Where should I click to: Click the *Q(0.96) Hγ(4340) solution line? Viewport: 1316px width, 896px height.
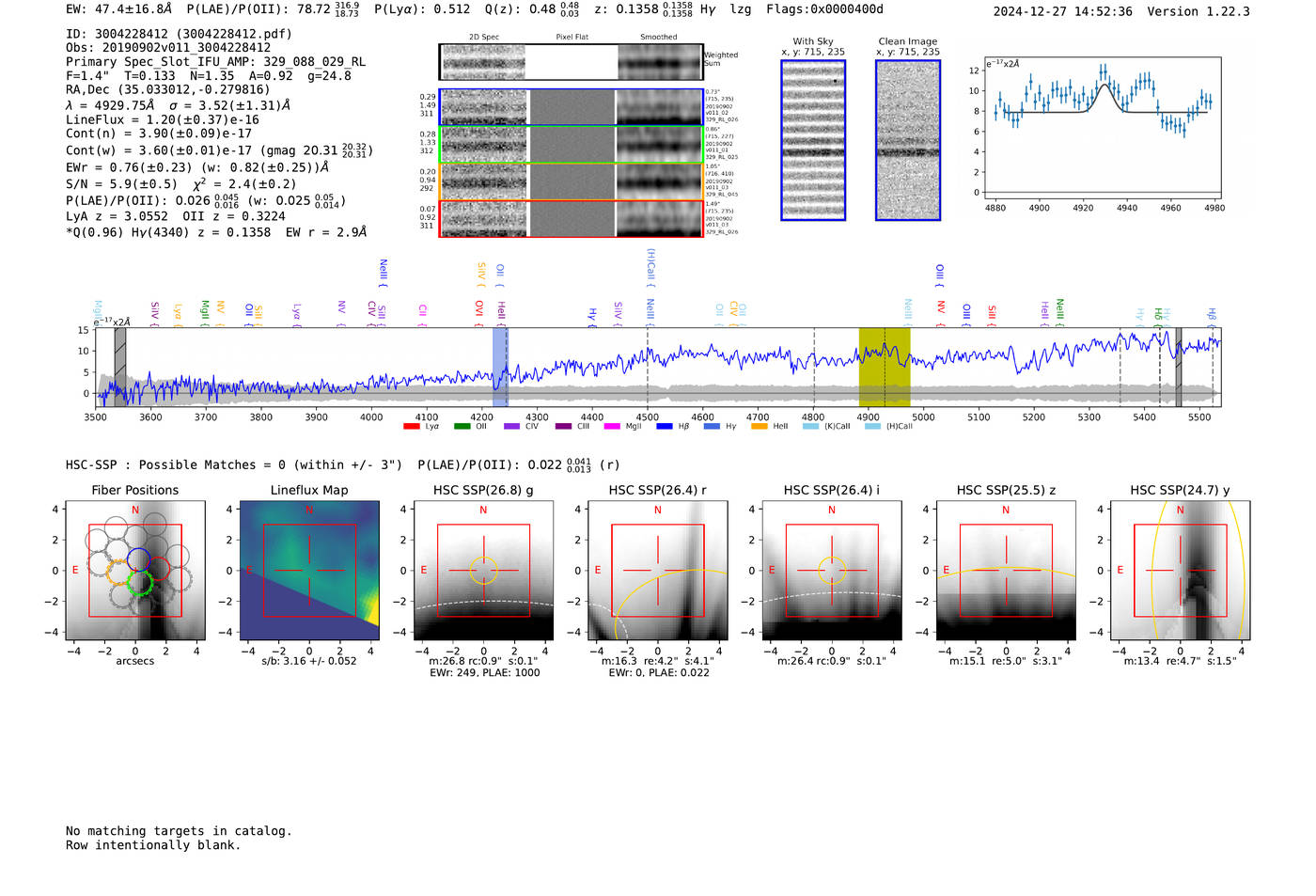point(216,232)
